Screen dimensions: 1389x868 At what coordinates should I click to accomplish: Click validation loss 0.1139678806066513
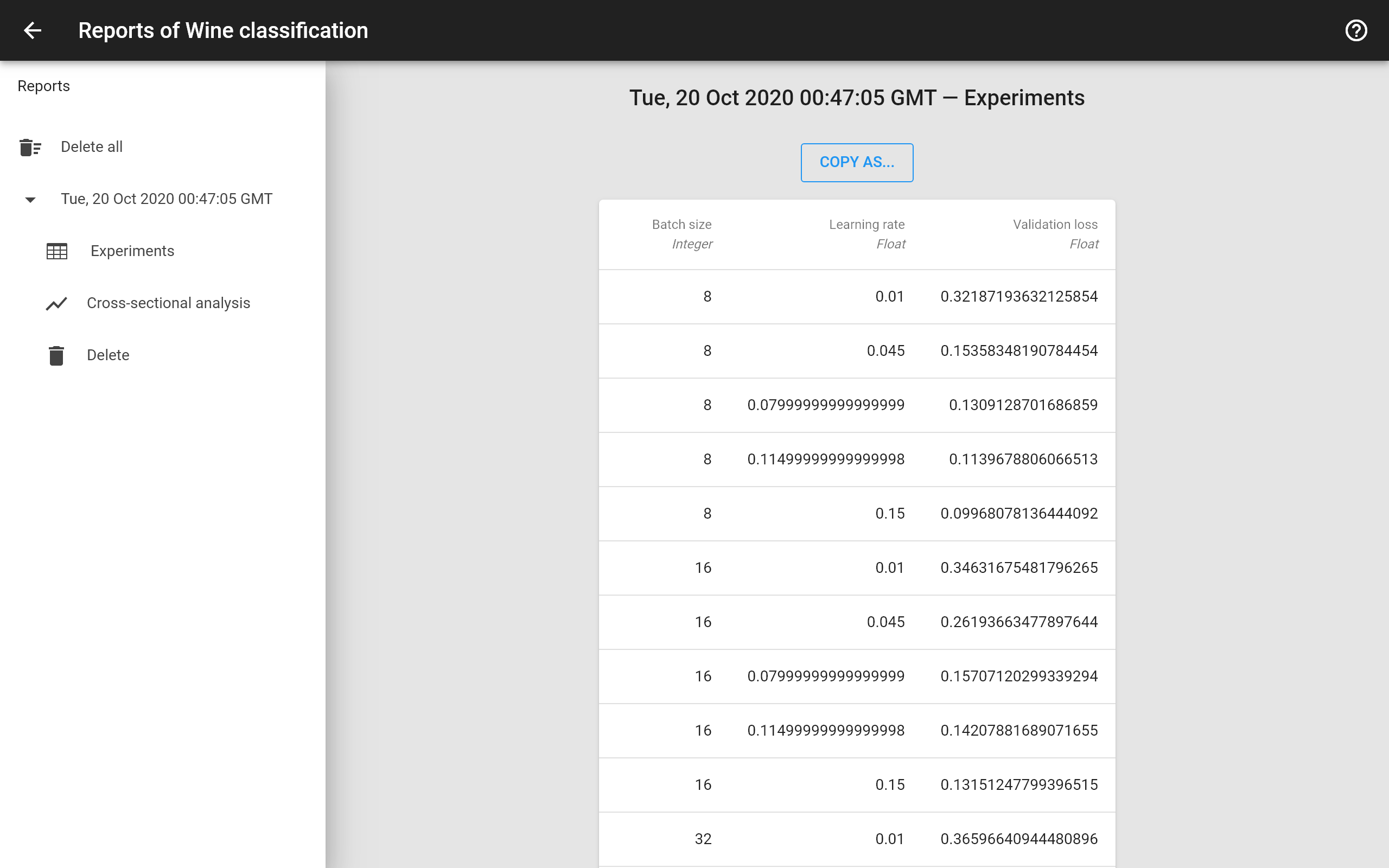[1023, 459]
